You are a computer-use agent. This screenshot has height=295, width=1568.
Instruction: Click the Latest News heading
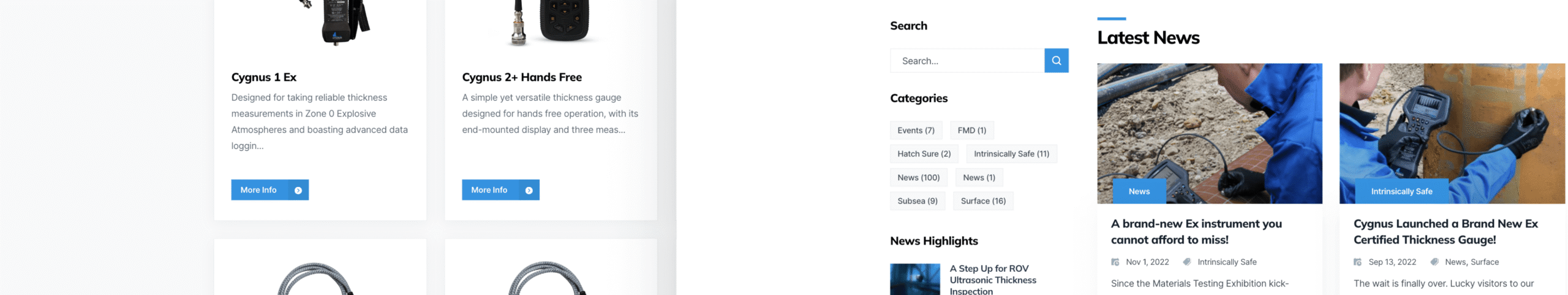tap(1148, 38)
